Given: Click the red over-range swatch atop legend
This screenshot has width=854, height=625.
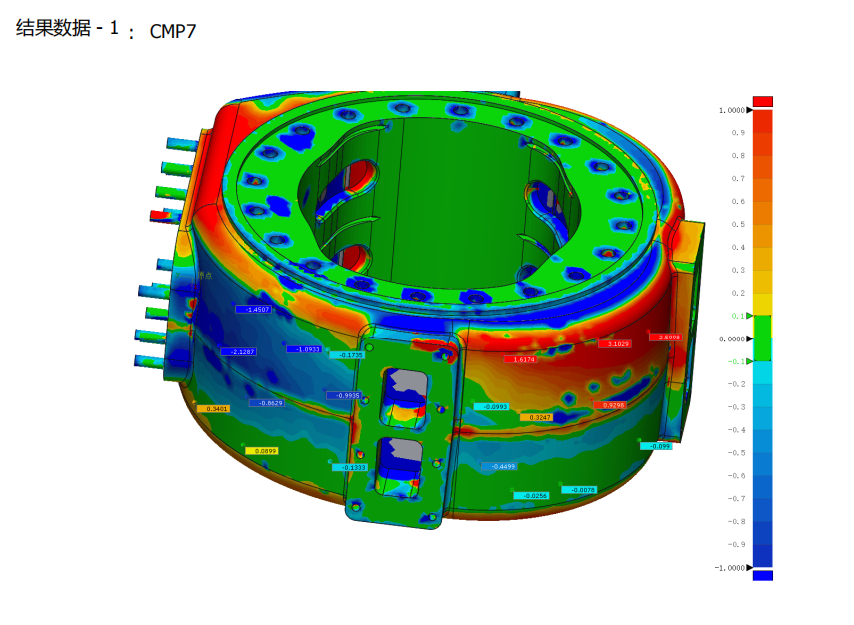Looking at the screenshot, I should (x=762, y=101).
